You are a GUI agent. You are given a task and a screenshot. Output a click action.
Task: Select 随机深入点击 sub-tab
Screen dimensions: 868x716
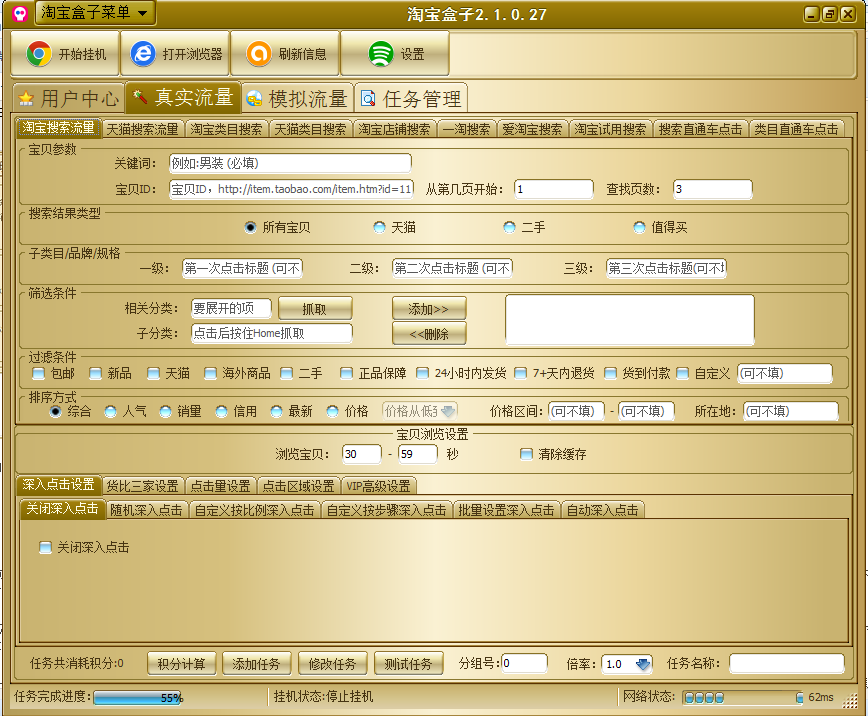click(x=146, y=510)
